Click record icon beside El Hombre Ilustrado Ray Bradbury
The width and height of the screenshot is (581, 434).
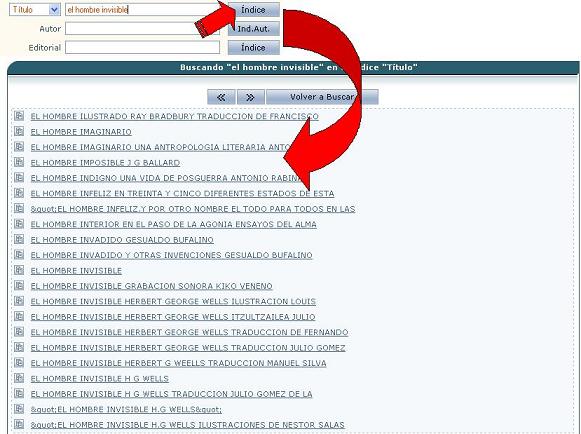(19, 116)
